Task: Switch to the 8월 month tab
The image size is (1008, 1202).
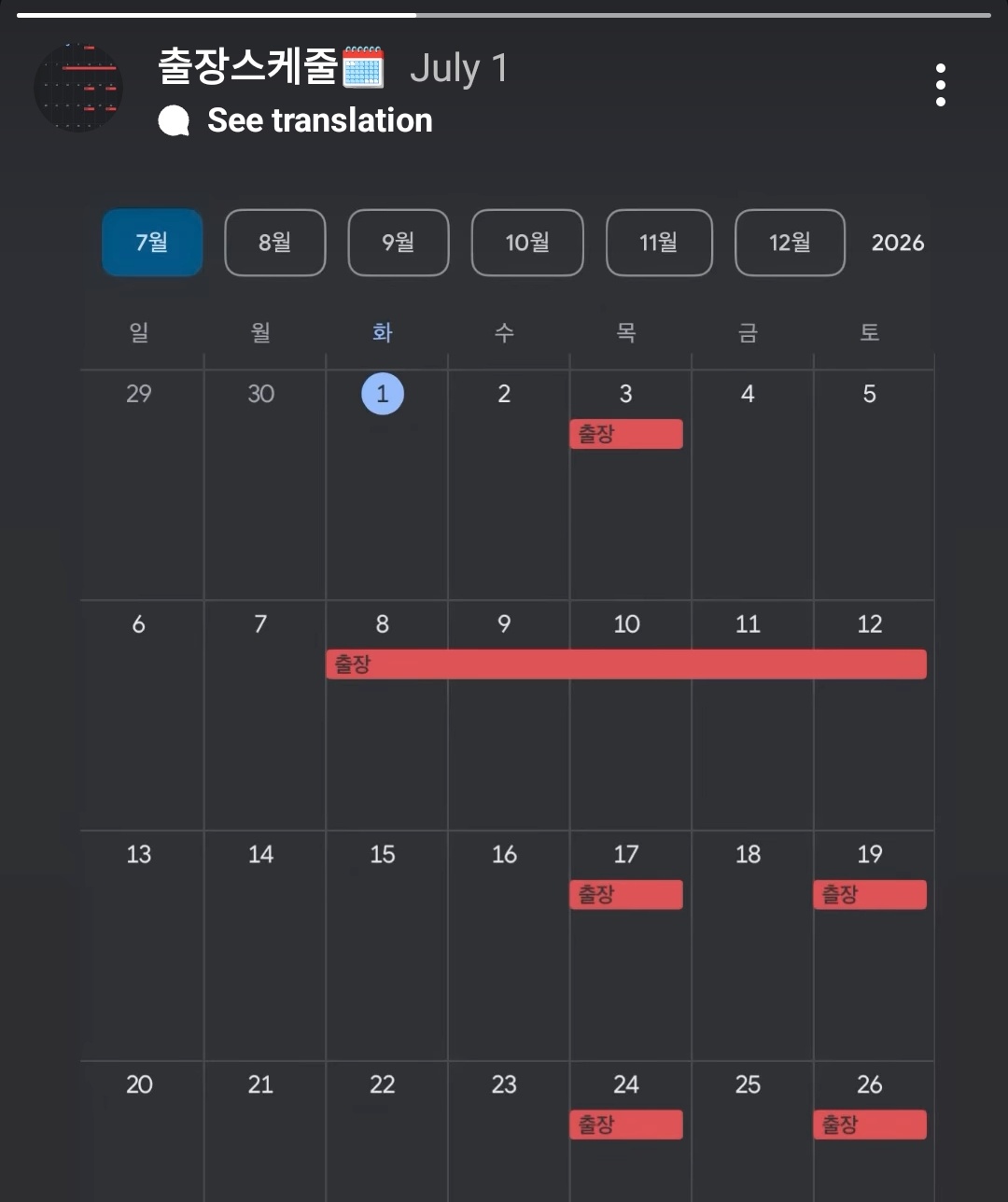Action: 275,243
